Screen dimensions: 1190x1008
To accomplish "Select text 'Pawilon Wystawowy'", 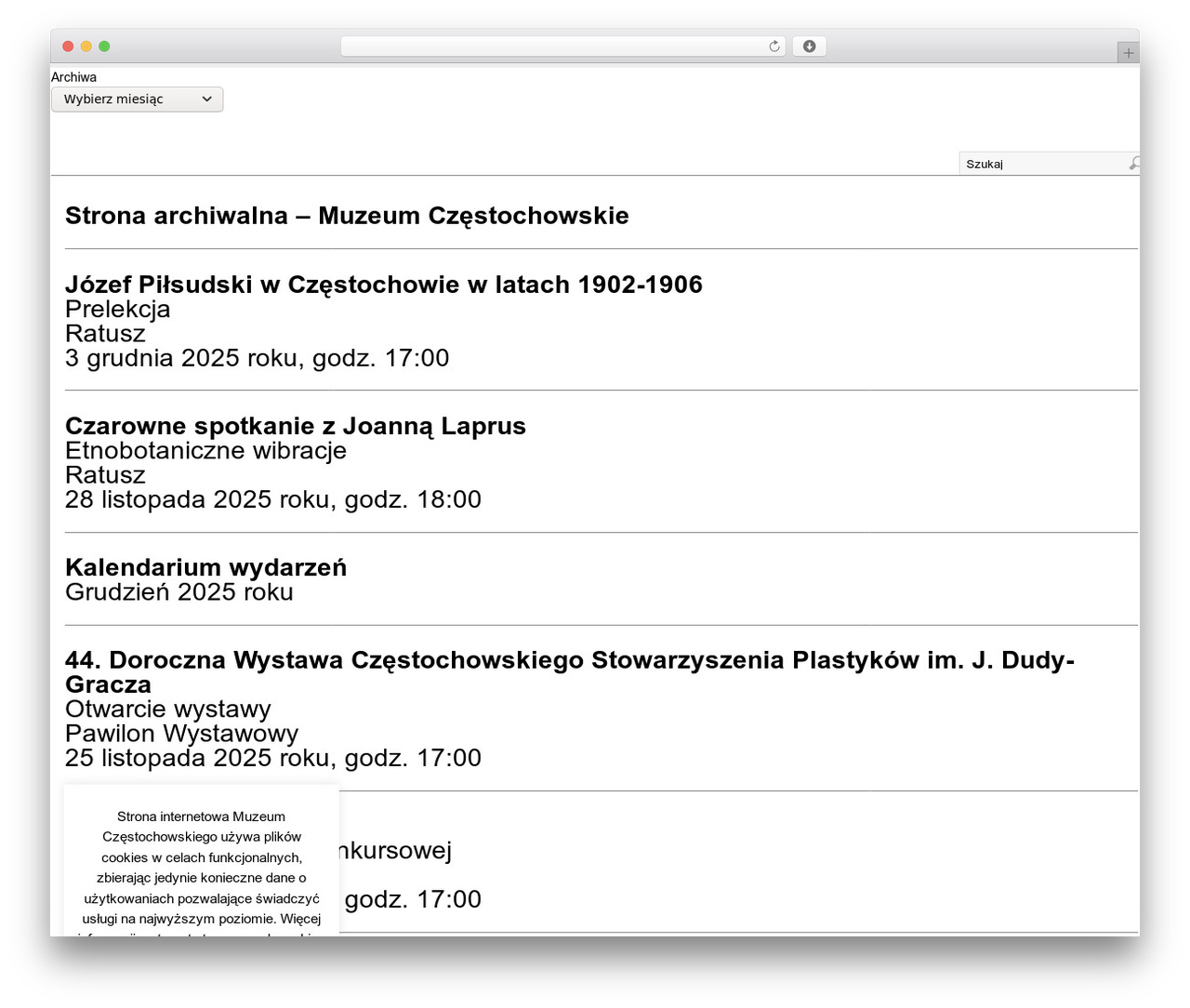I will 182,734.
